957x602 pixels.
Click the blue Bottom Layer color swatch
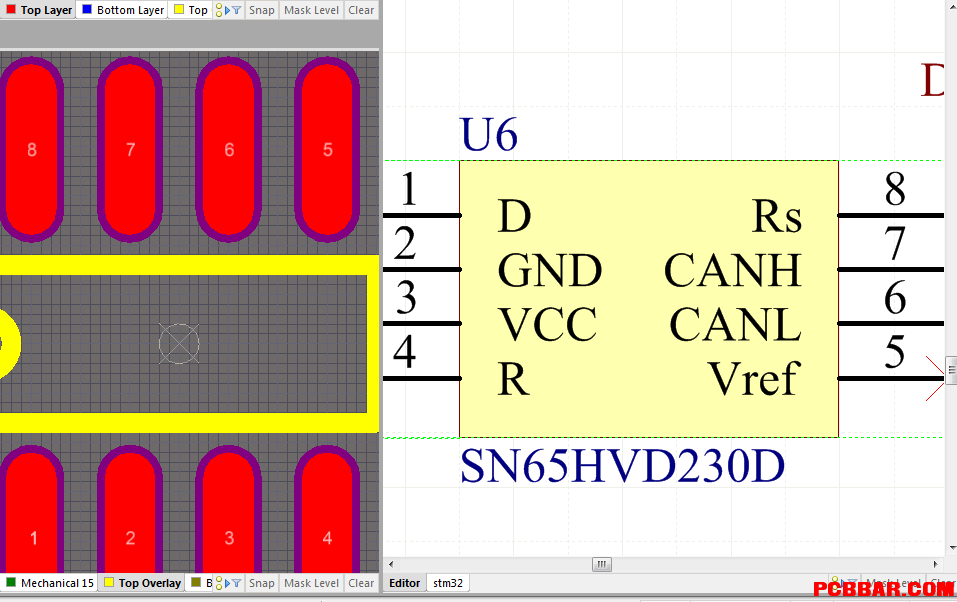click(87, 9)
